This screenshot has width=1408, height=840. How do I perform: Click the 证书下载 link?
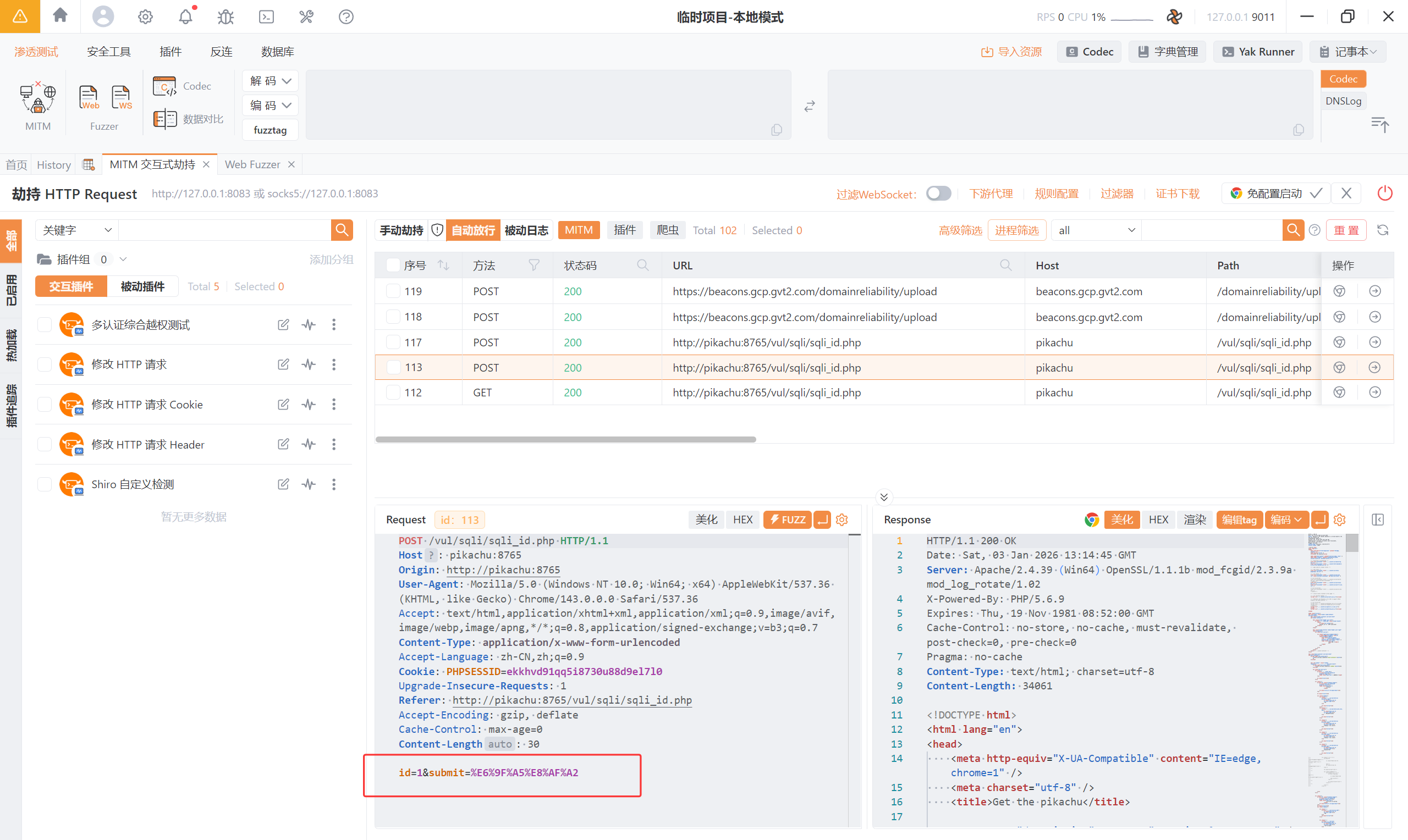click(1177, 194)
